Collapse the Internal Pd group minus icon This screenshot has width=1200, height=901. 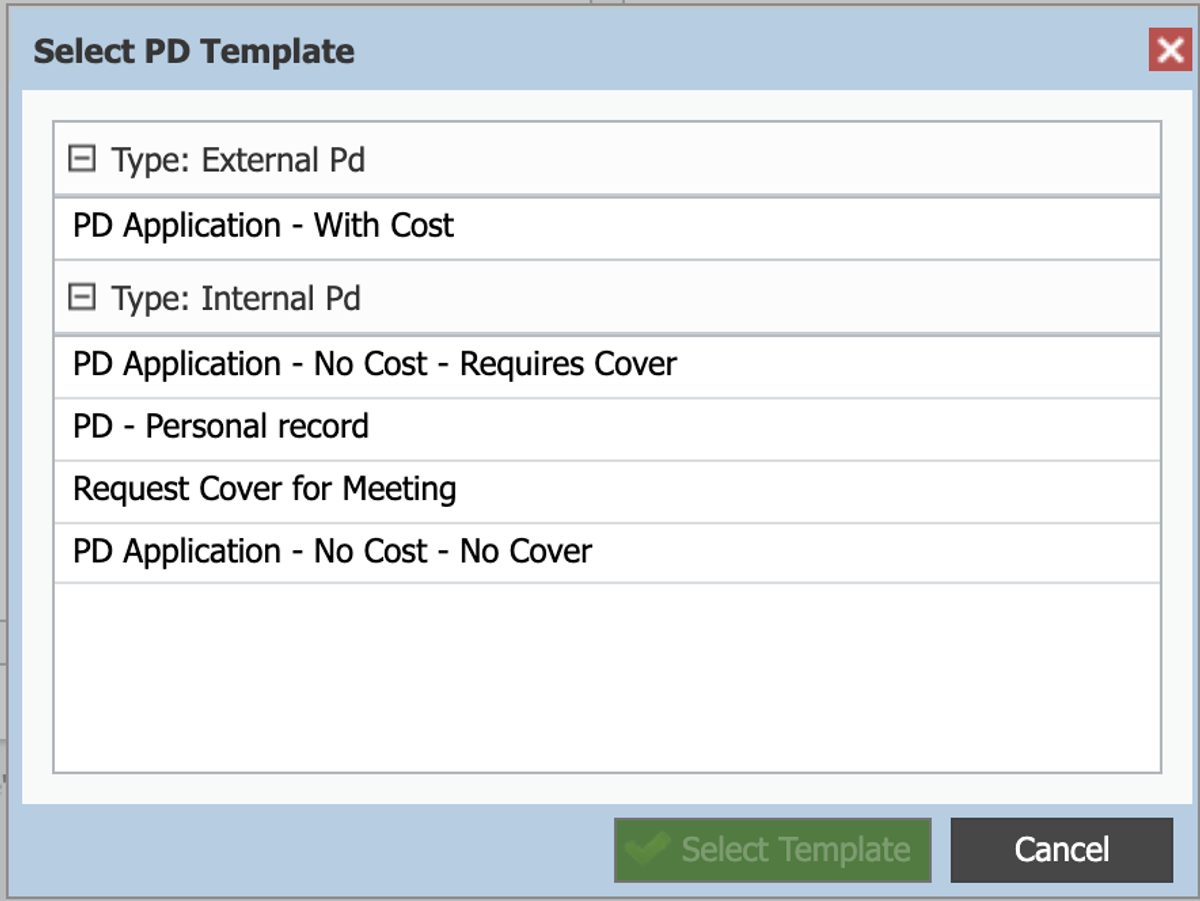pyautogui.click(x=82, y=298)
